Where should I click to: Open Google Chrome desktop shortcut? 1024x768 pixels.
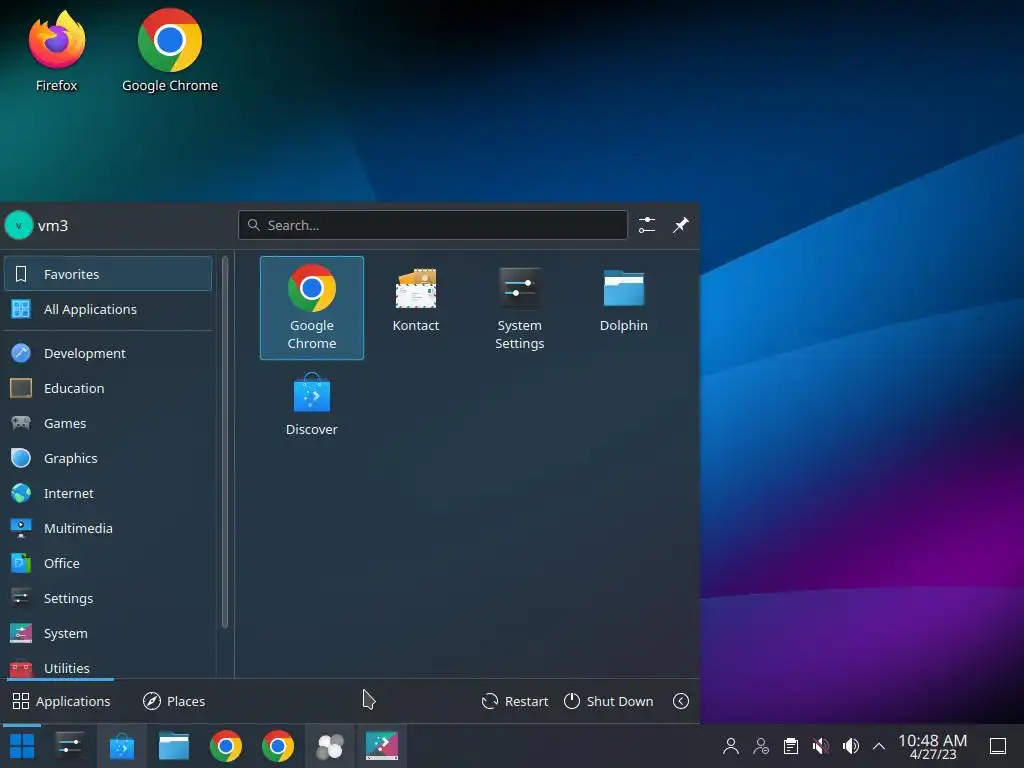[x=170, y=51]
